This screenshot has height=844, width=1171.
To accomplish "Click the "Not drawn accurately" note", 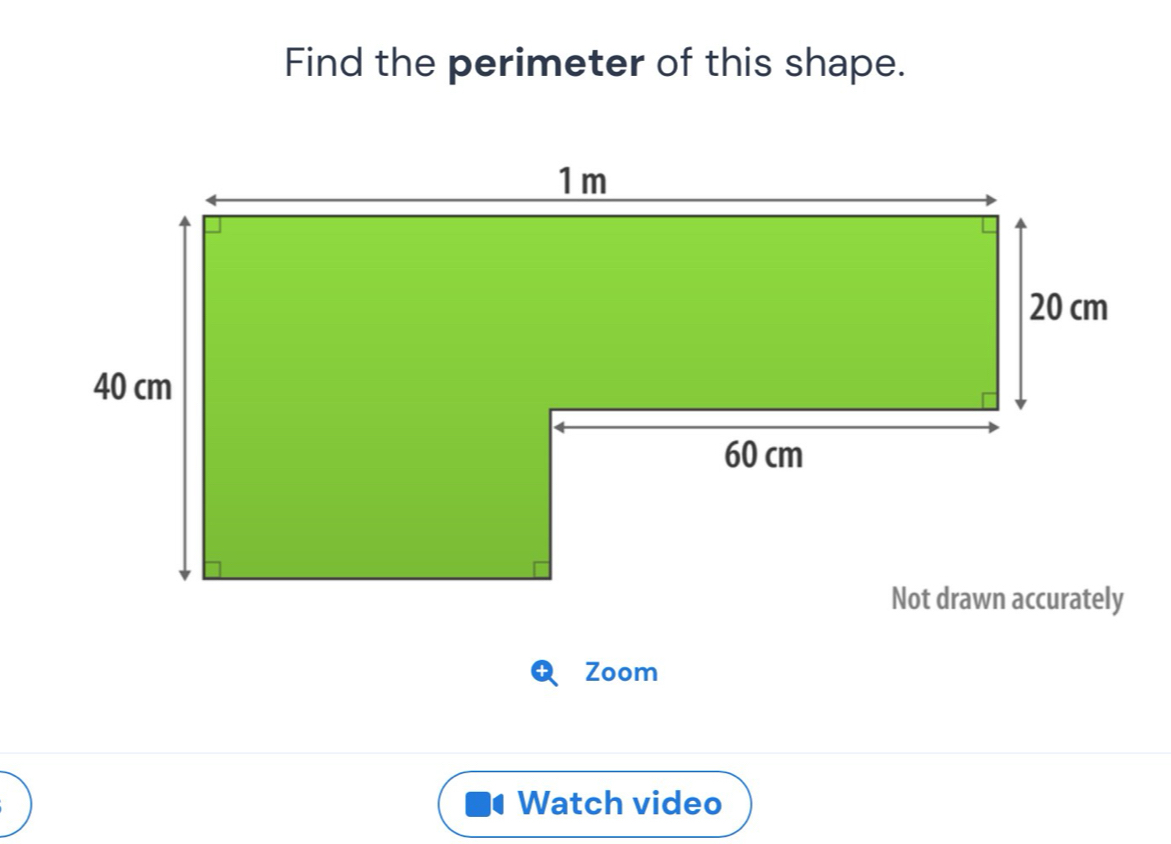I will tap(1007, 600).
